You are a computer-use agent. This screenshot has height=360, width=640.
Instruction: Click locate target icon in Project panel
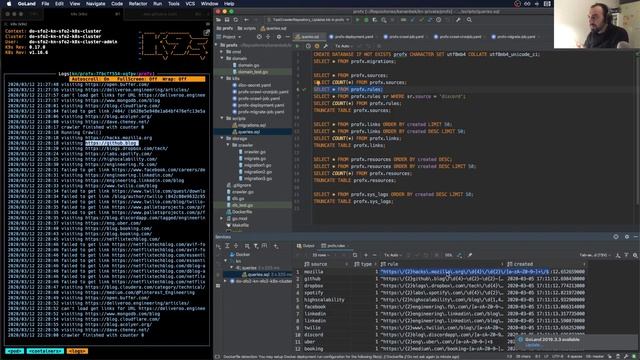259,37
